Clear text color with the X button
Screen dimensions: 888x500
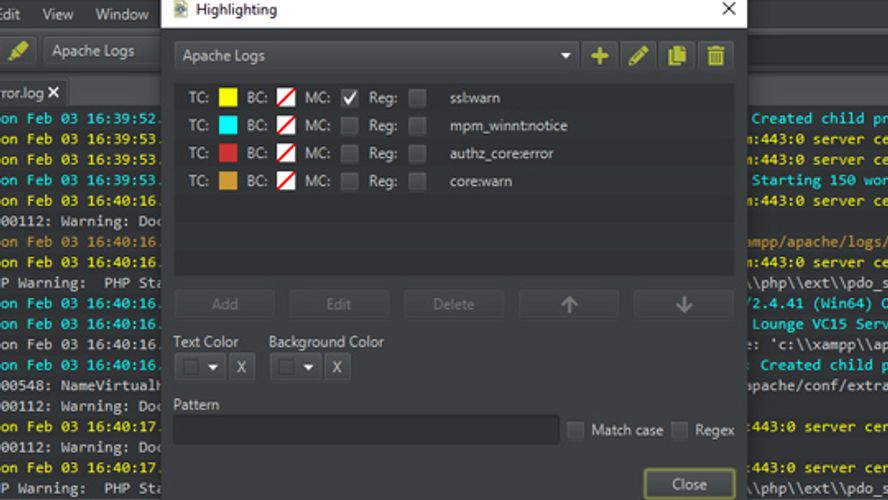click(x=241, y=367)
